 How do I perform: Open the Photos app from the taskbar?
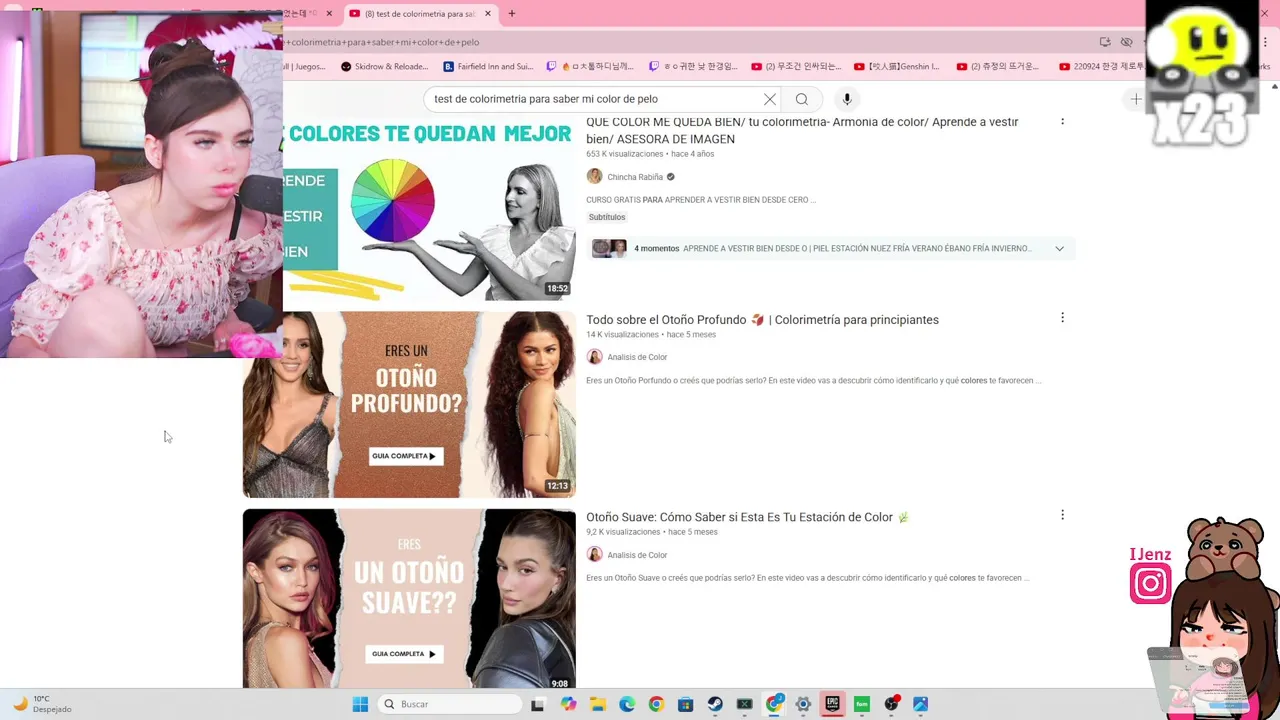pos(920,704)
